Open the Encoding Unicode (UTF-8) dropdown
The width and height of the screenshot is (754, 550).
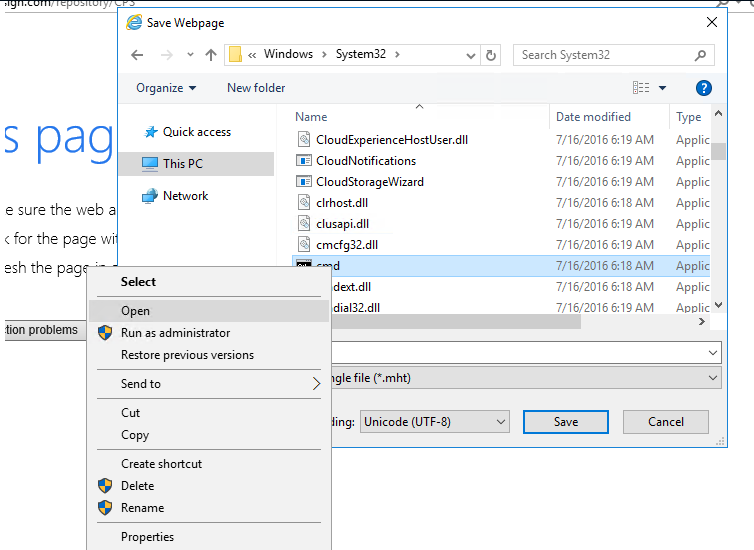point(435,422)
